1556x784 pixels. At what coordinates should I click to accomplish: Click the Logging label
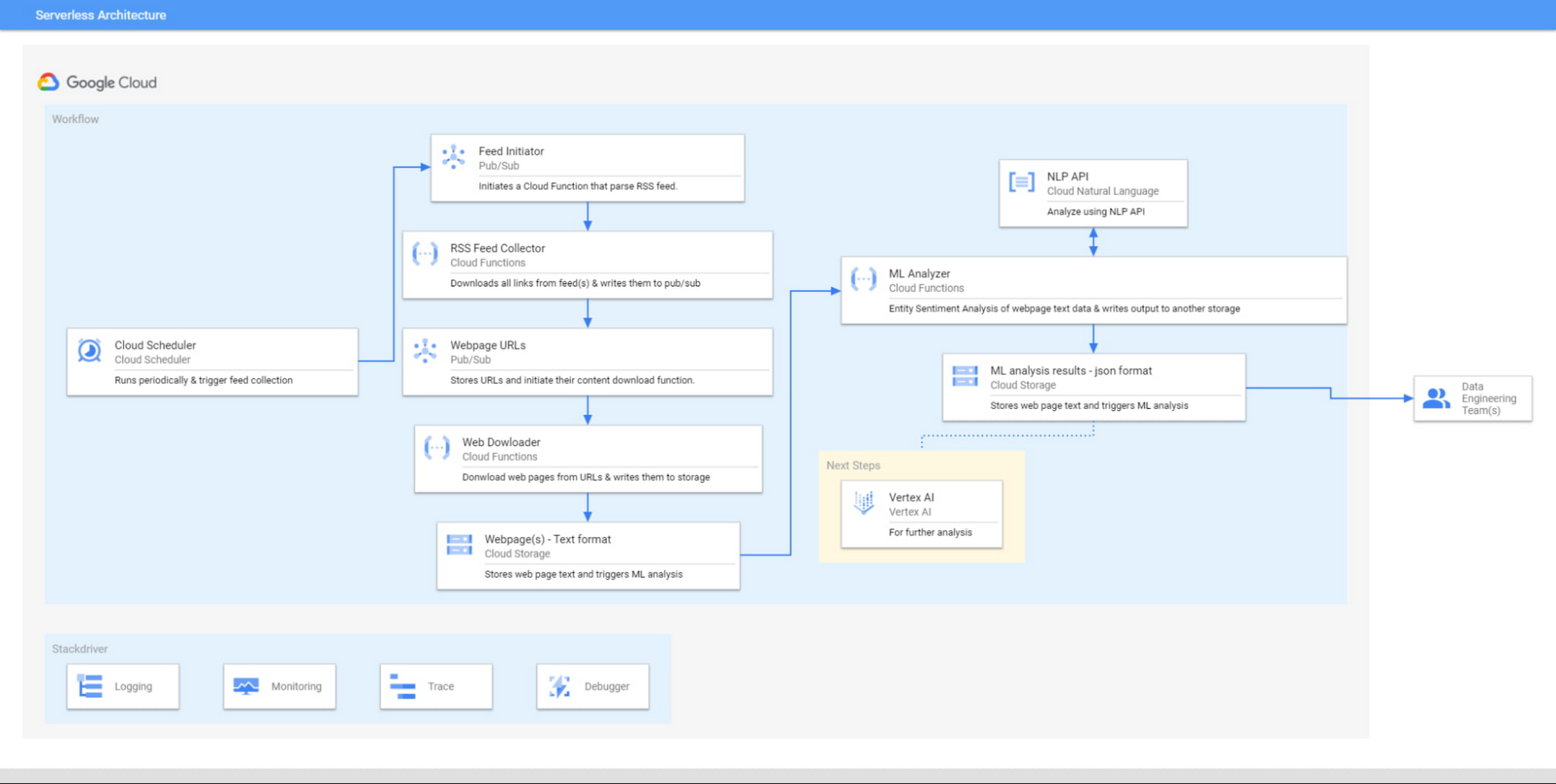click(x=133, y=686)
